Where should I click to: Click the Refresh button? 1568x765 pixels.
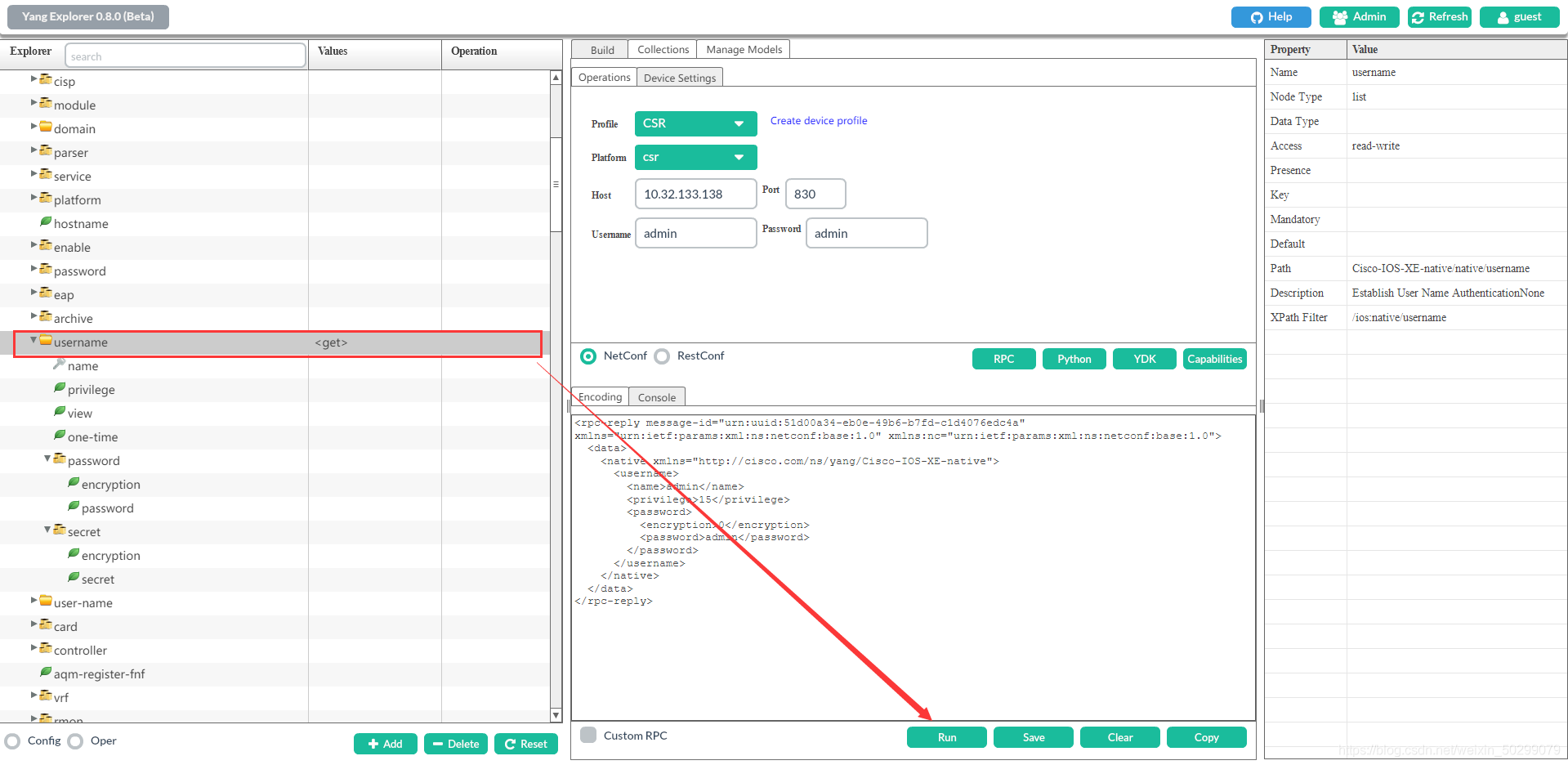(1440, 17)
